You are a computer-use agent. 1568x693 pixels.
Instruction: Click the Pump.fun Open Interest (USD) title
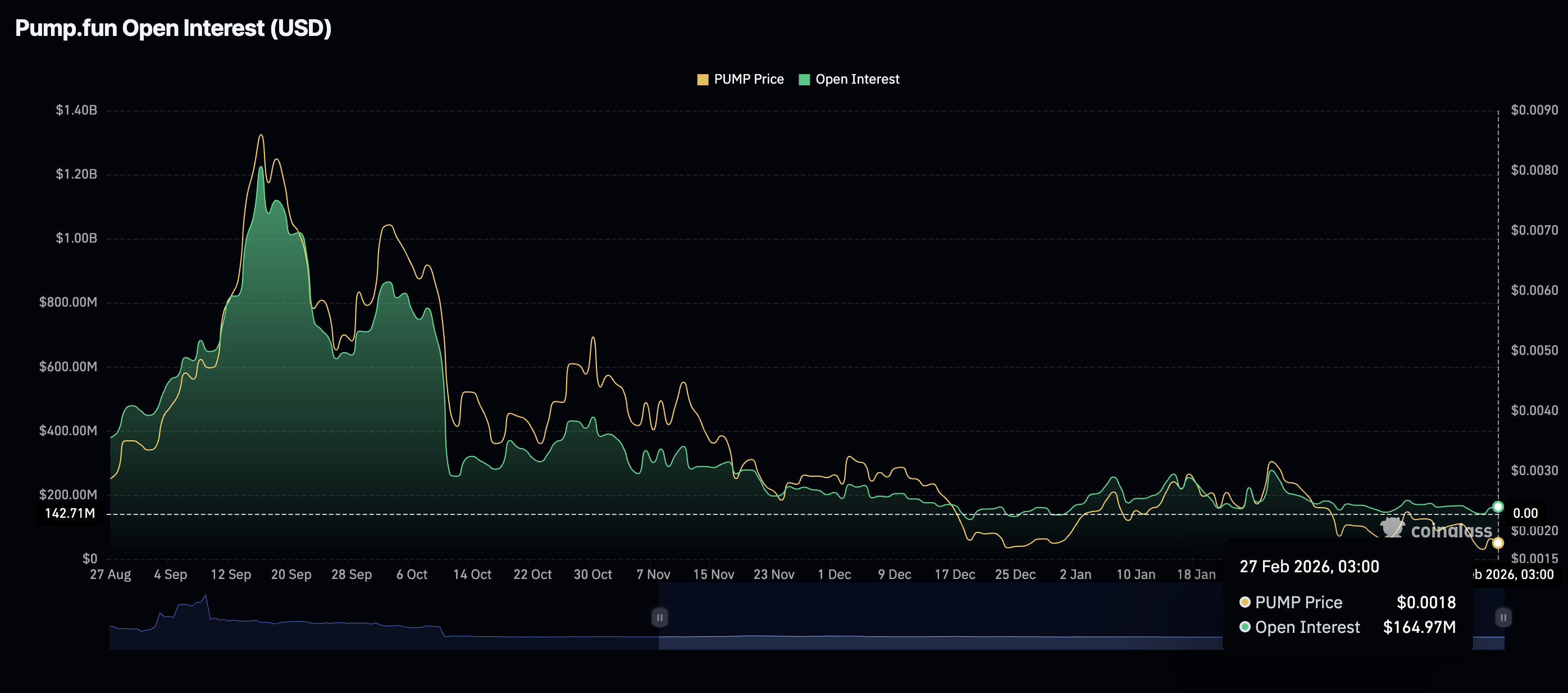tap(173, 28)
